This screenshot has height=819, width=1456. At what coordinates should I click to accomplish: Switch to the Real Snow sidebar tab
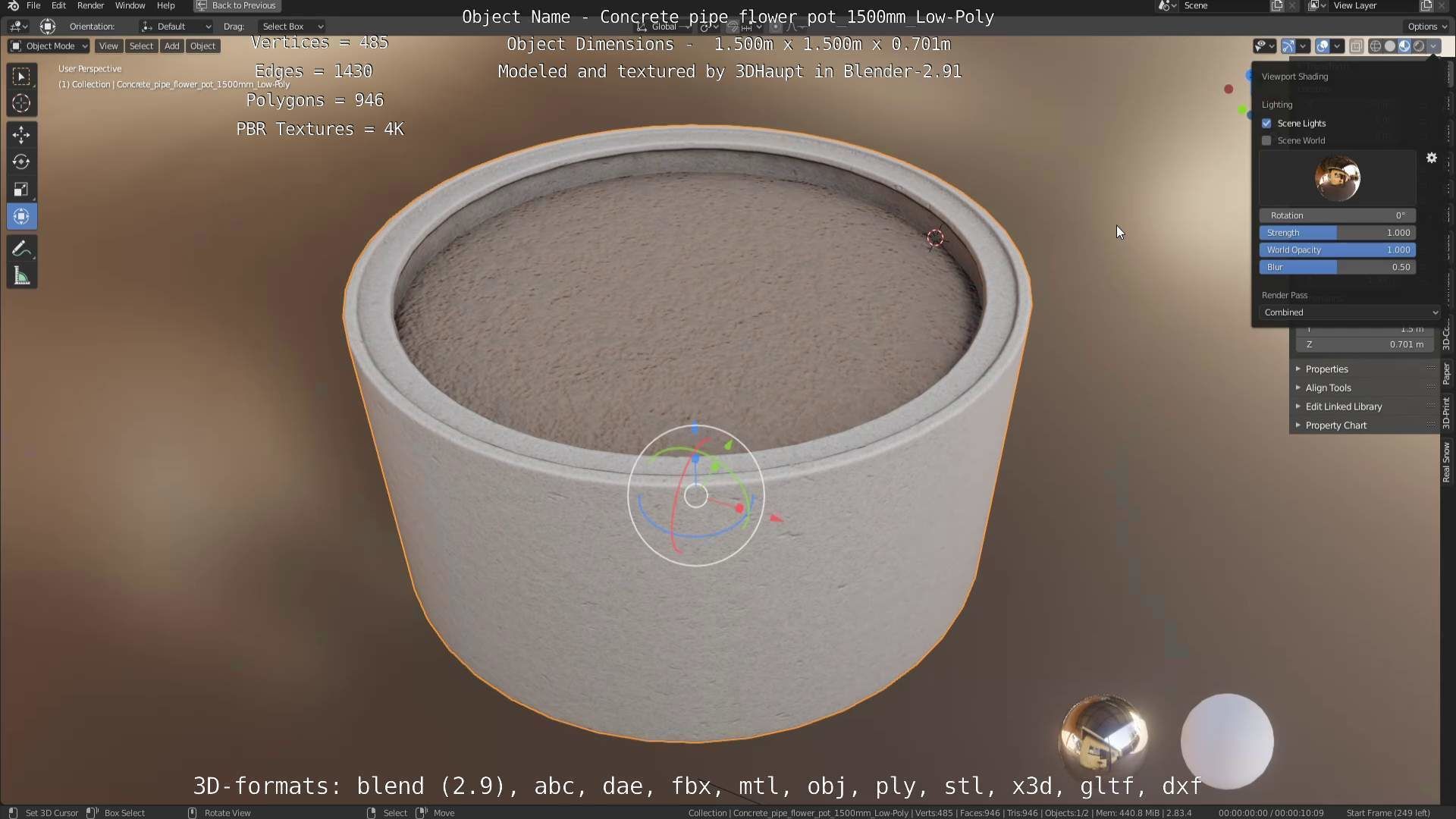1447,463
